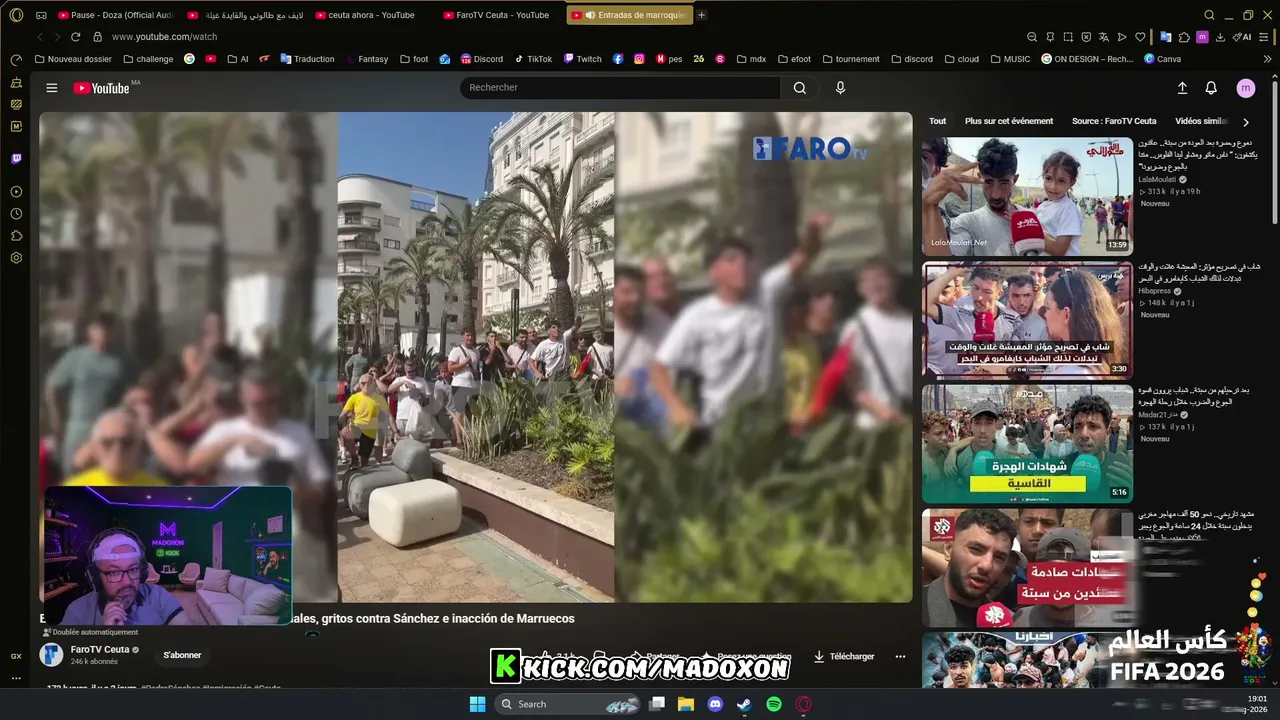
Task: Open Steam from the taskbar
Action: tap(744, 704)
